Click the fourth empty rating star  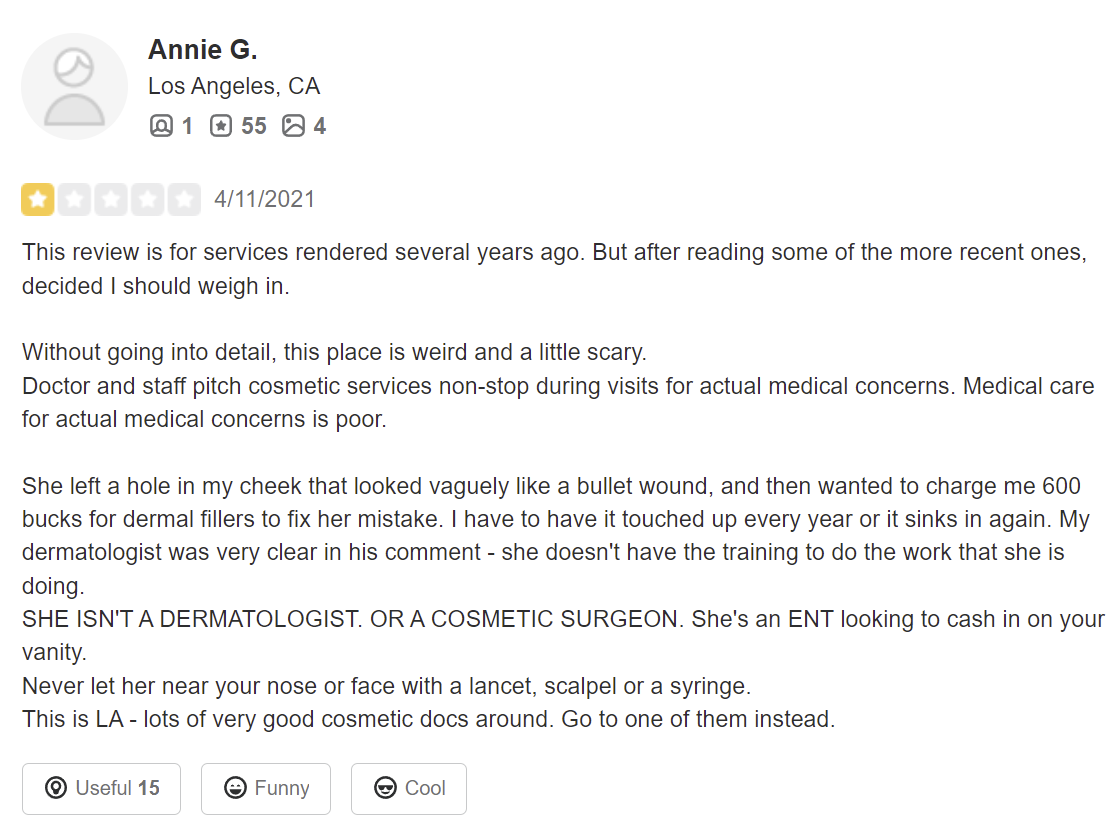click(x=148, y=199)
